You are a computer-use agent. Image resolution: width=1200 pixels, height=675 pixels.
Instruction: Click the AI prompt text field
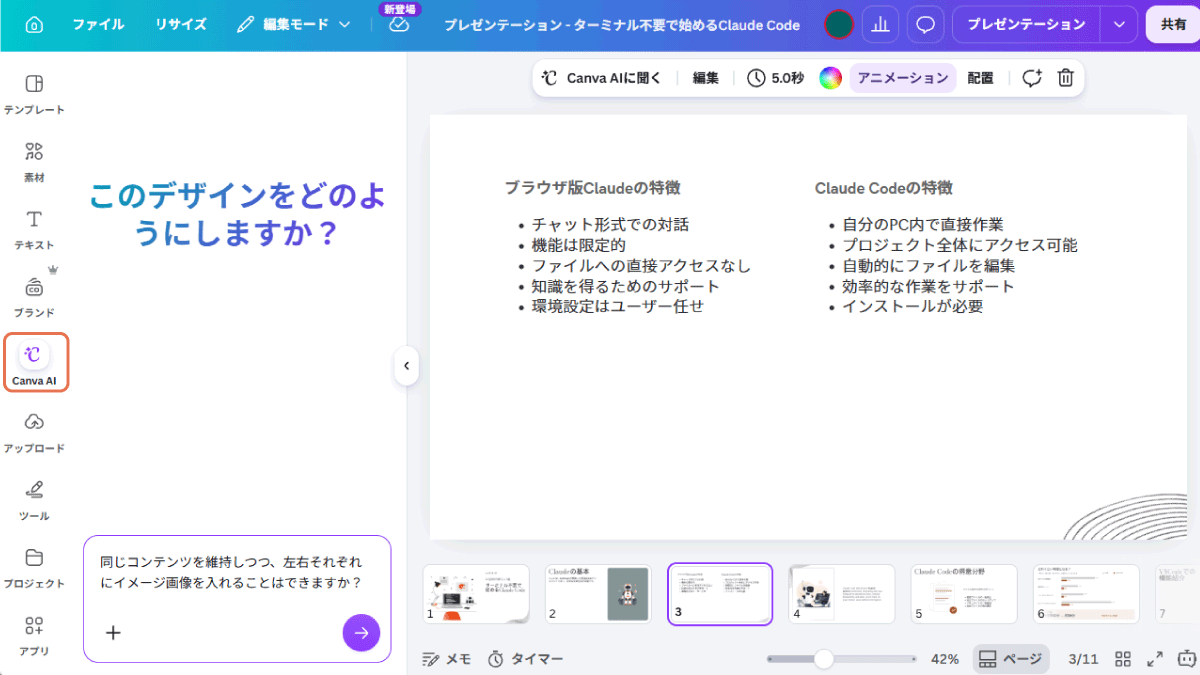pos(237,572)
